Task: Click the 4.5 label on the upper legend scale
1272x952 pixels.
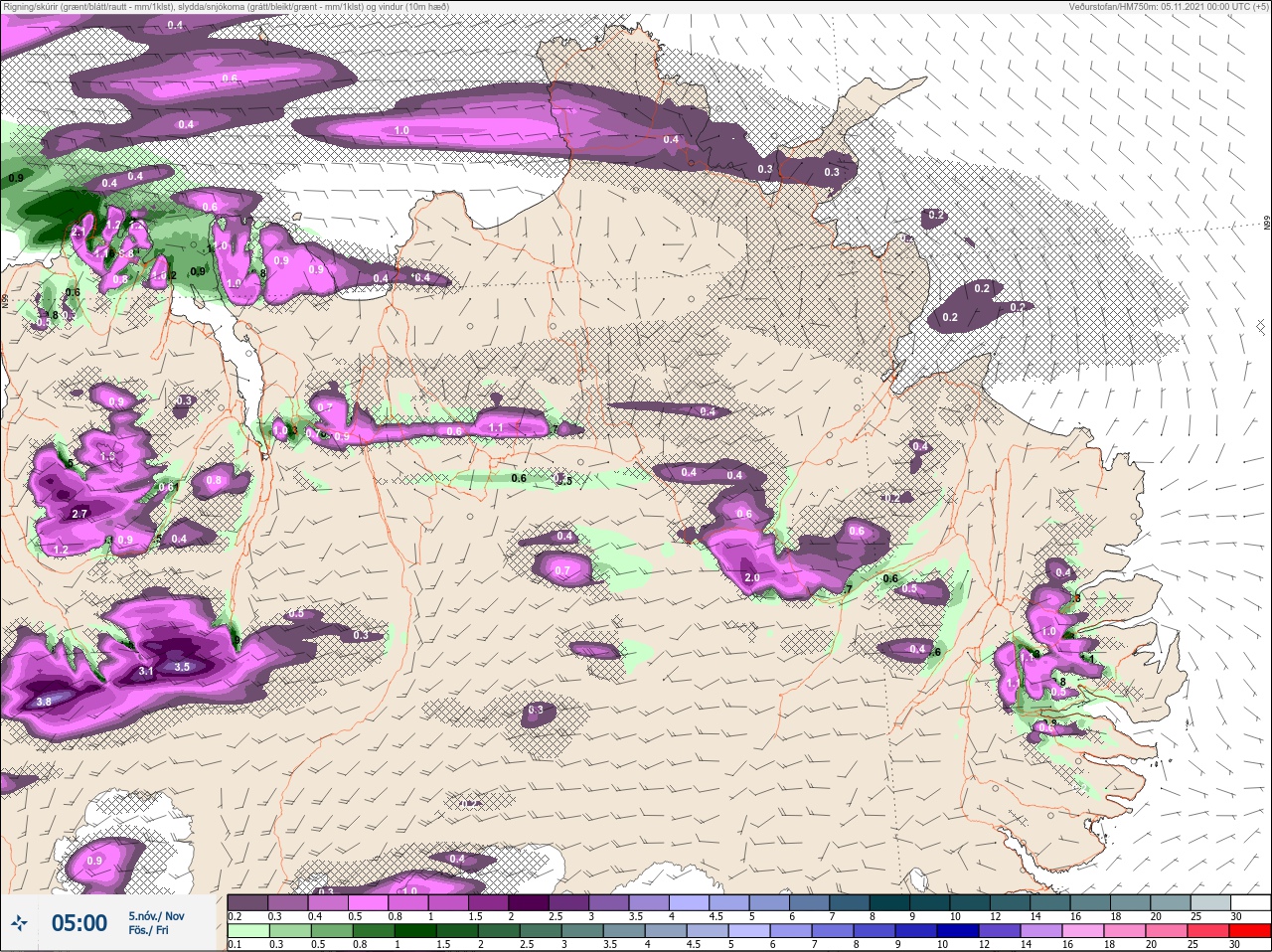Action: (x=715, y=916)
